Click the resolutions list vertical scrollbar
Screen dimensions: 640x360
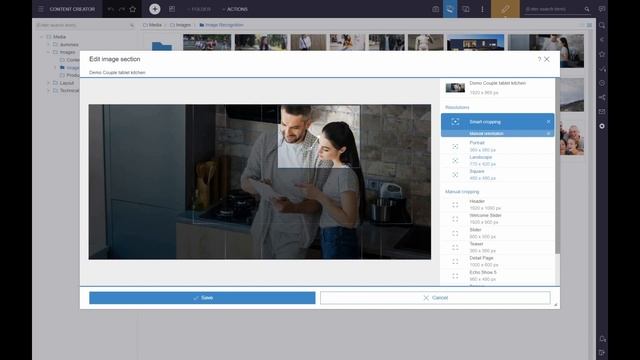(558, 165)
